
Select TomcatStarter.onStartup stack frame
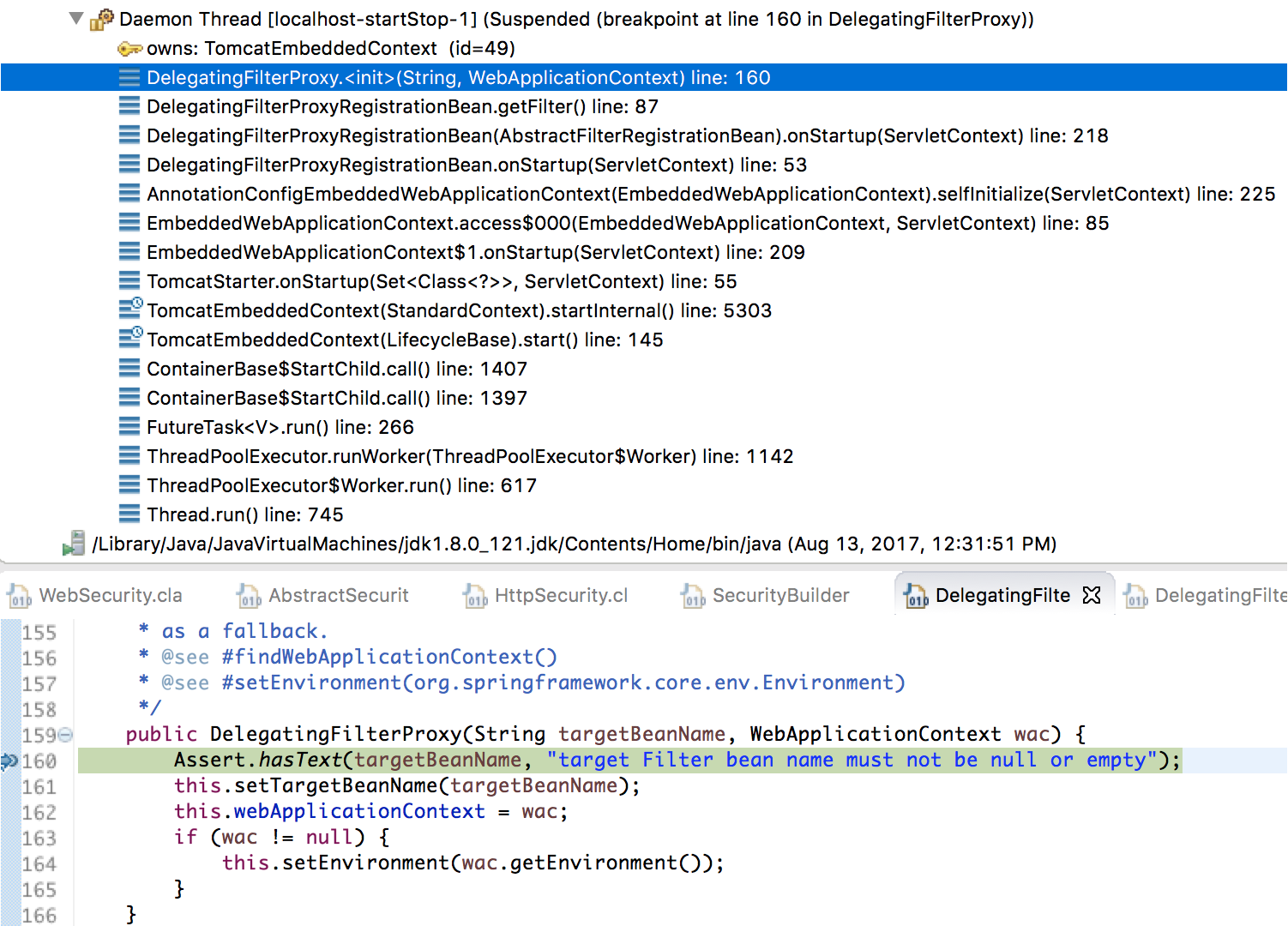coord(441,281)
